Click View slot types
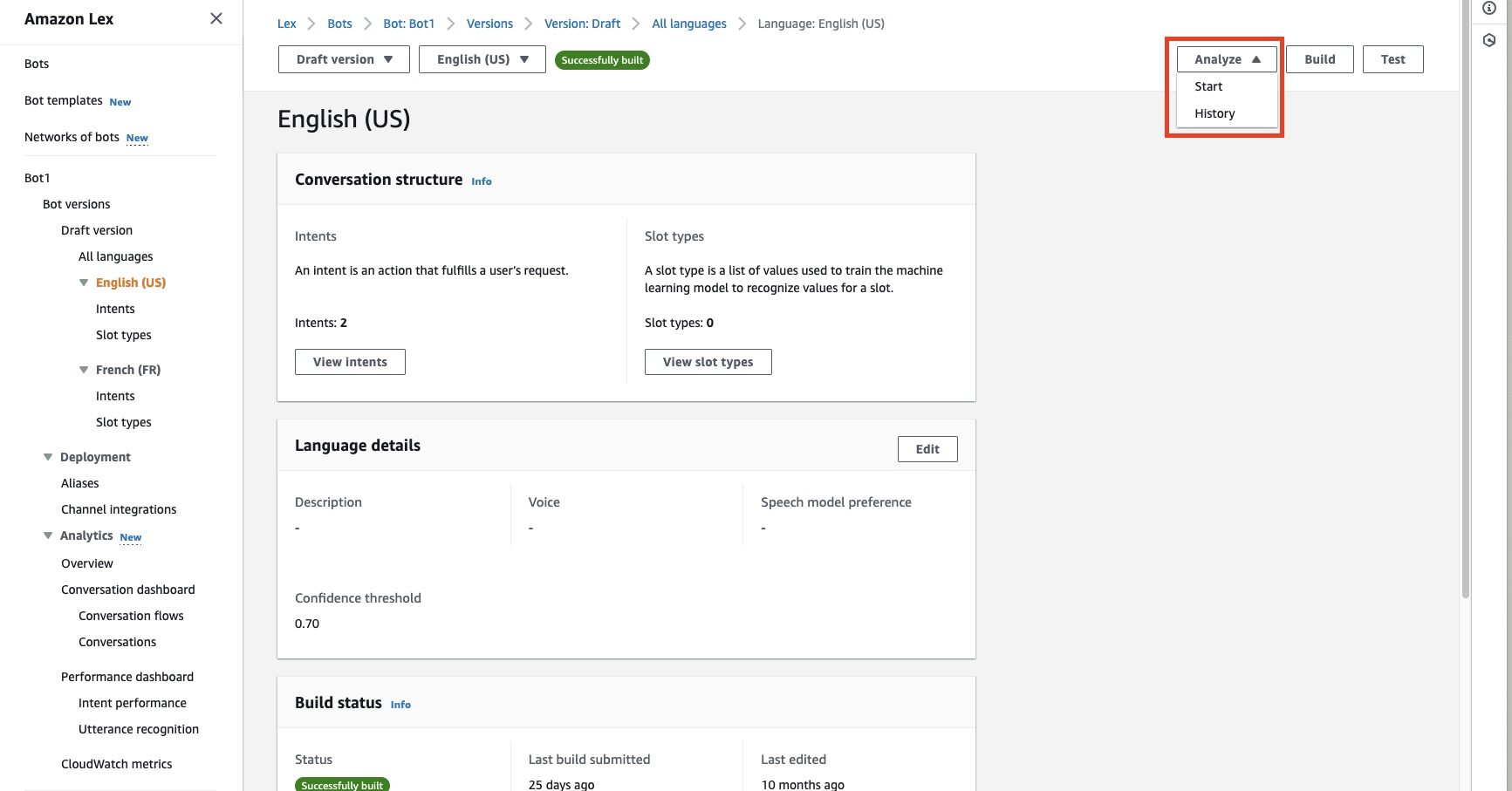 pos(708,361)
